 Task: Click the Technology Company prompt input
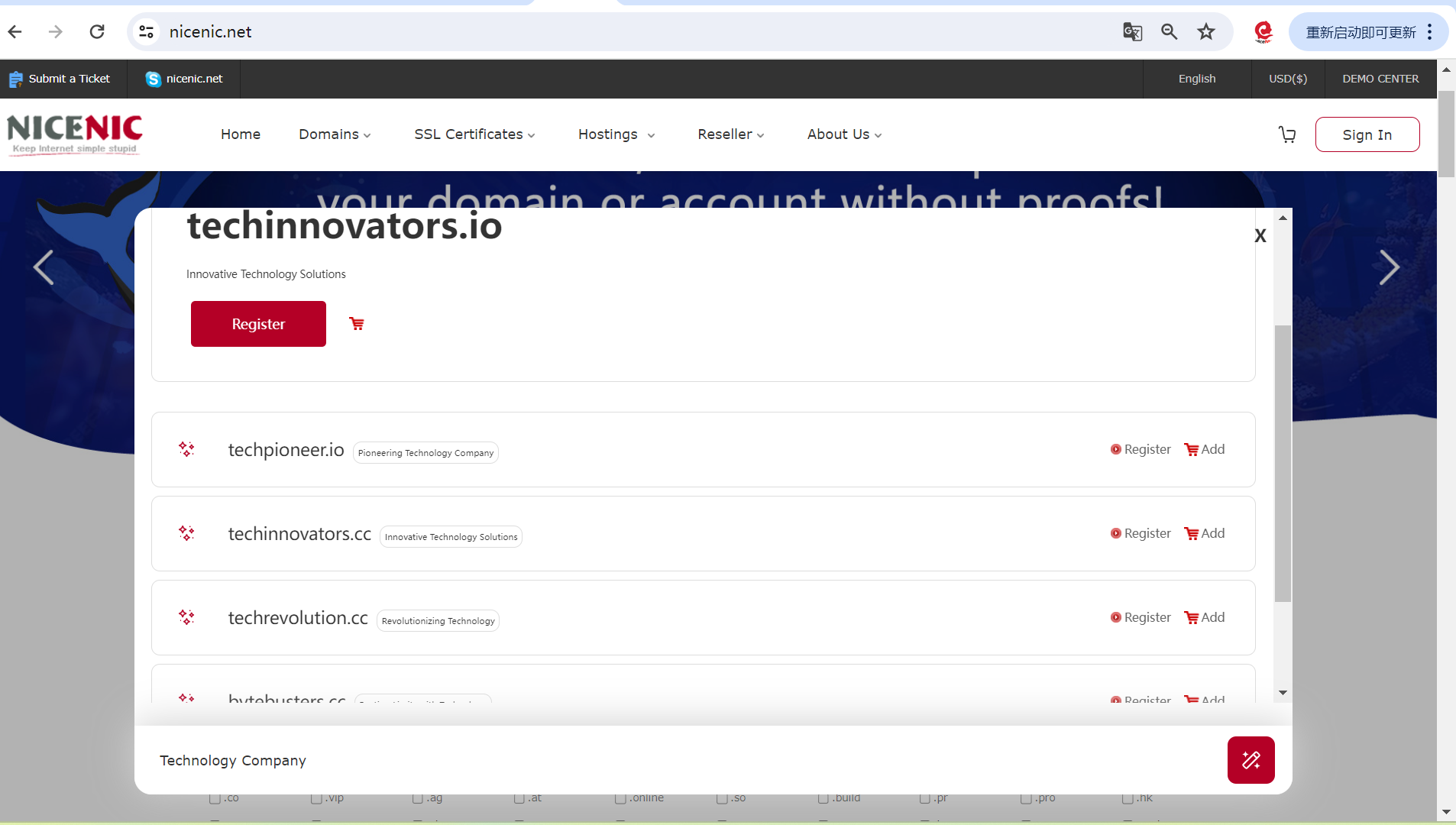pos(680,760)
